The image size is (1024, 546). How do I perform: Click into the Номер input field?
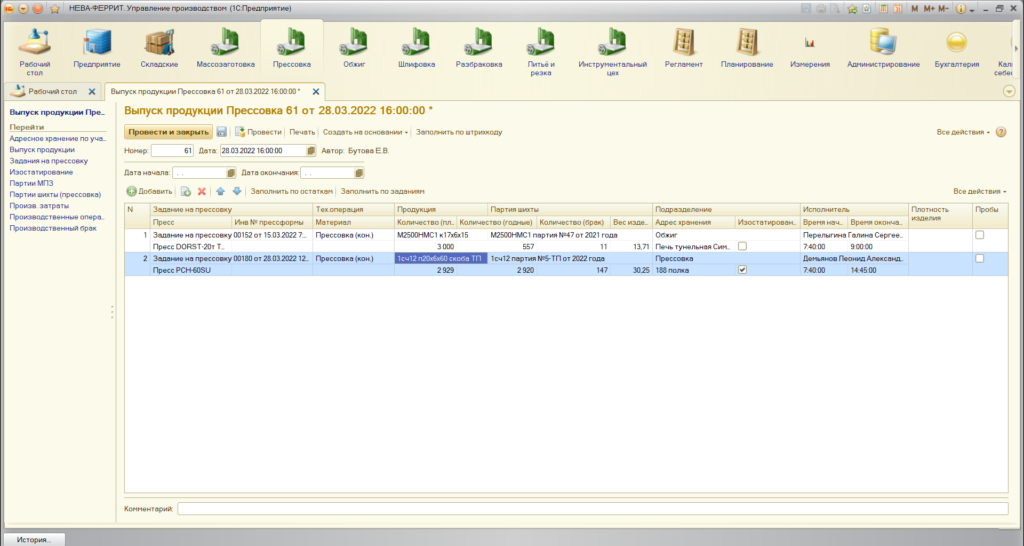172,151
